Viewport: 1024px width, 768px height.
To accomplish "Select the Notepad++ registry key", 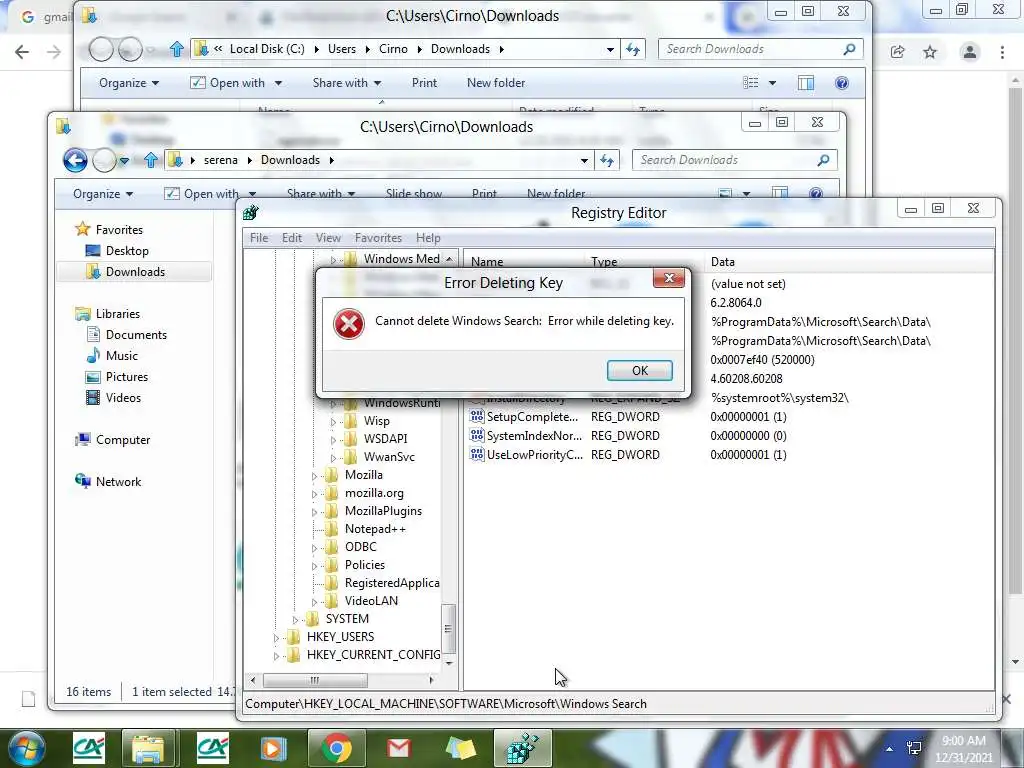I will click(x=375, y=529).
